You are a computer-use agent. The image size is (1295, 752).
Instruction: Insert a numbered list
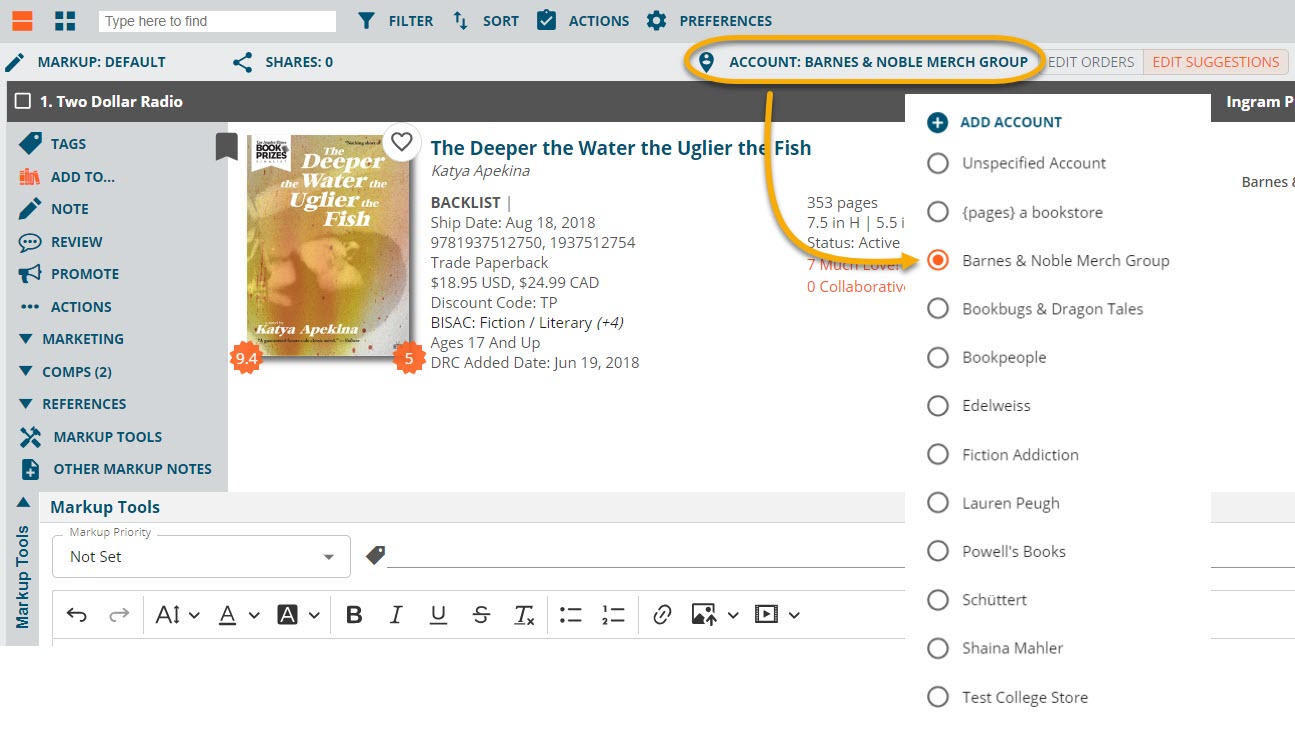click(x=613, y=615)
